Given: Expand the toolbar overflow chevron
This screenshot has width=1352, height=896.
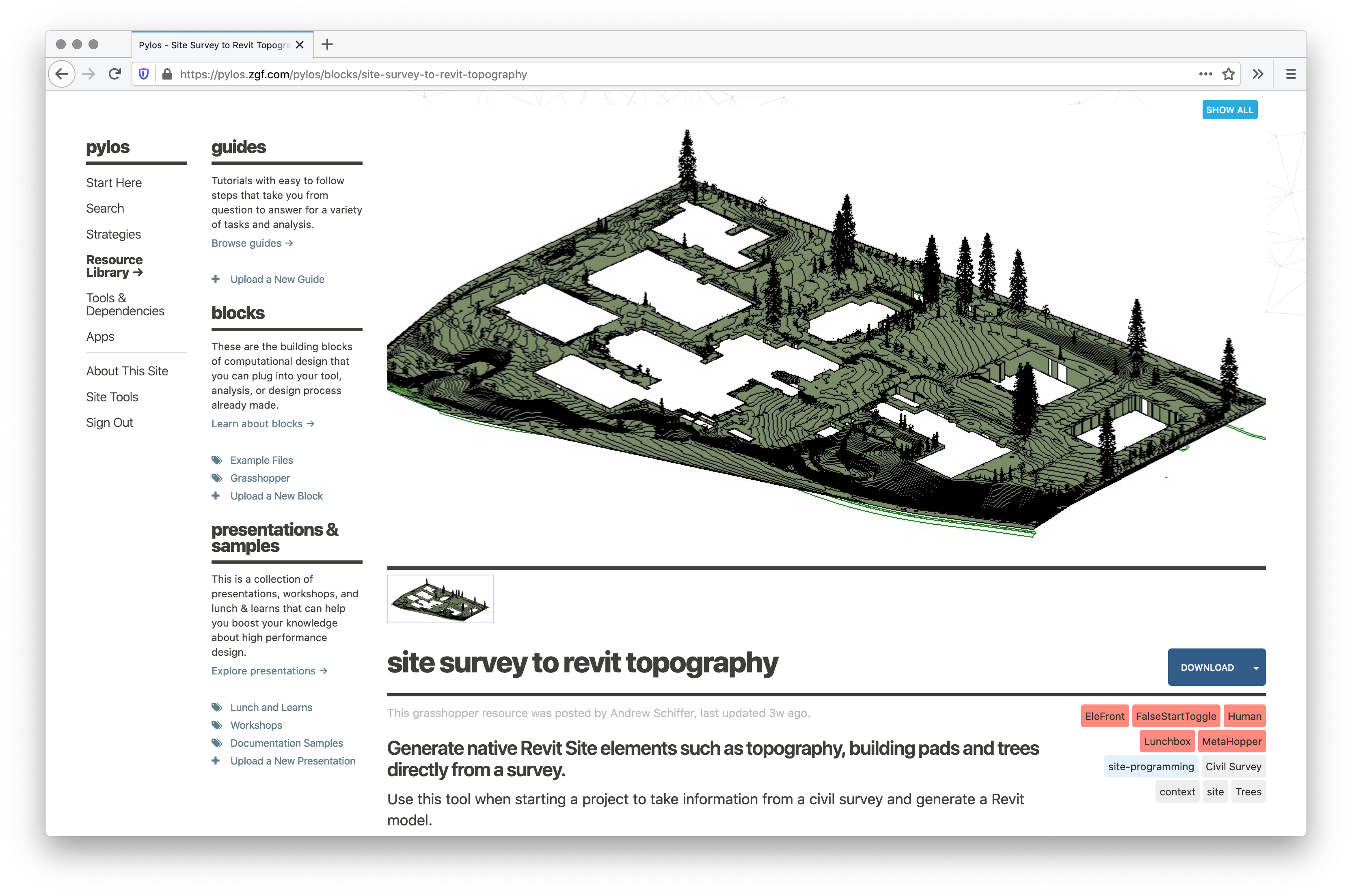Looking at the screenshot, I should [1258, 74].
